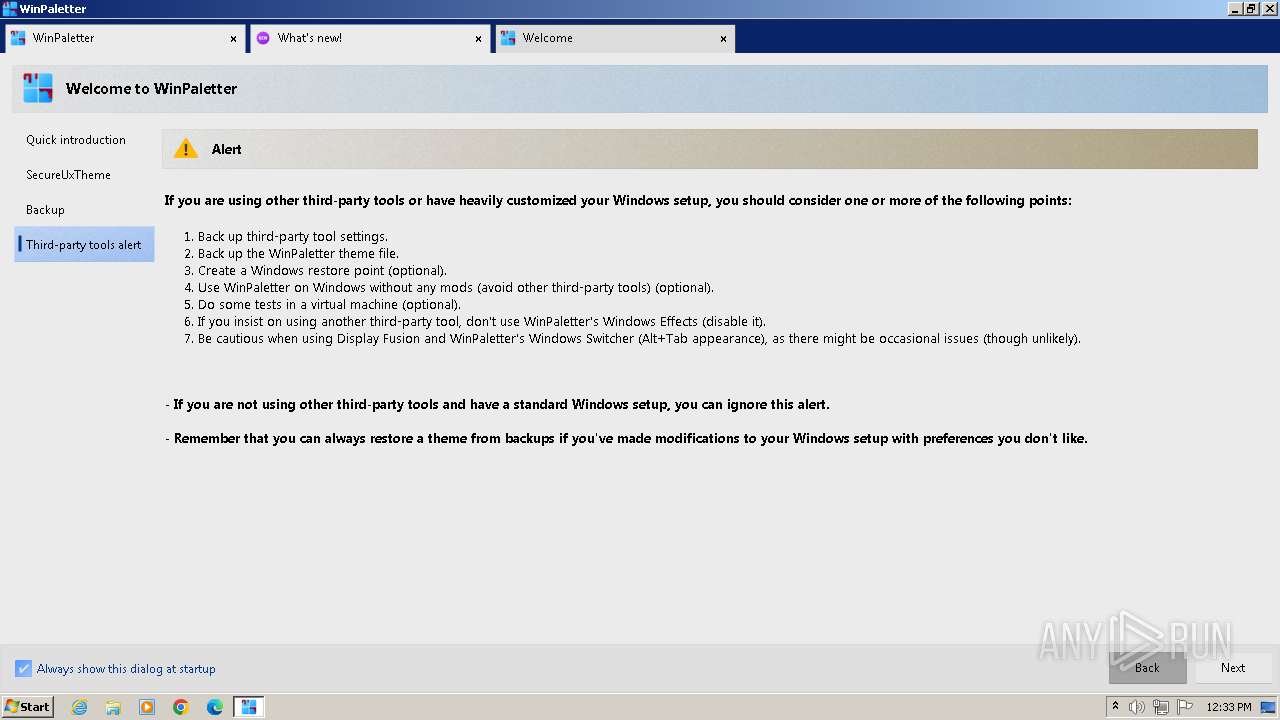Screen dimensions: 1280x720
Task: Click the Display Fusion caution line
Action: 639,339
